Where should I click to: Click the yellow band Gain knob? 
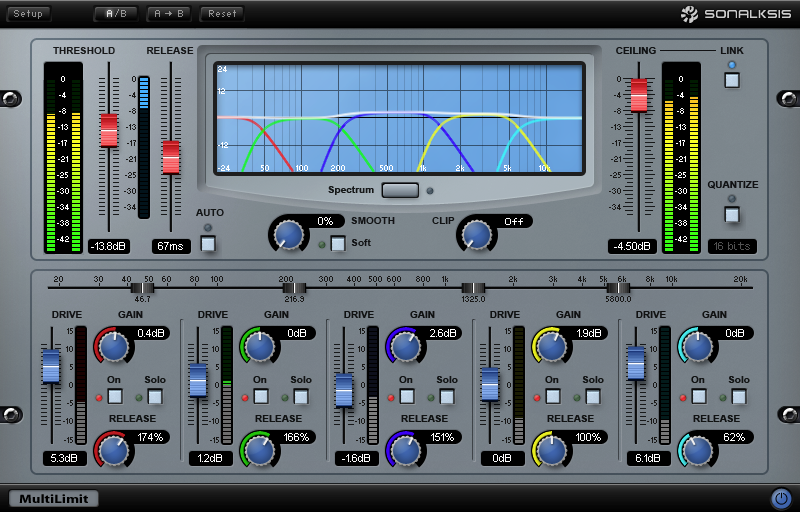[x=552, y=347]
